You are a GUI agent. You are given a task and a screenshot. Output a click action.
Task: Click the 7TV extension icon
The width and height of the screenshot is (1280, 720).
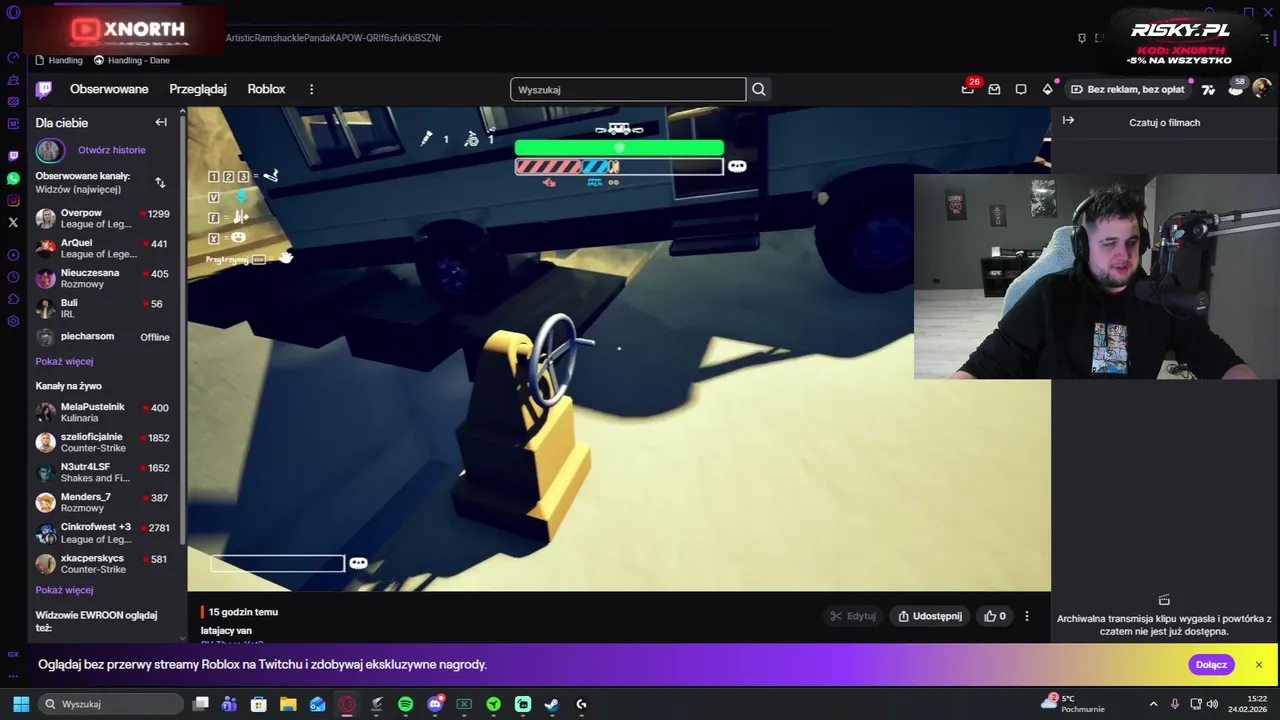[x=1208, y=89]
